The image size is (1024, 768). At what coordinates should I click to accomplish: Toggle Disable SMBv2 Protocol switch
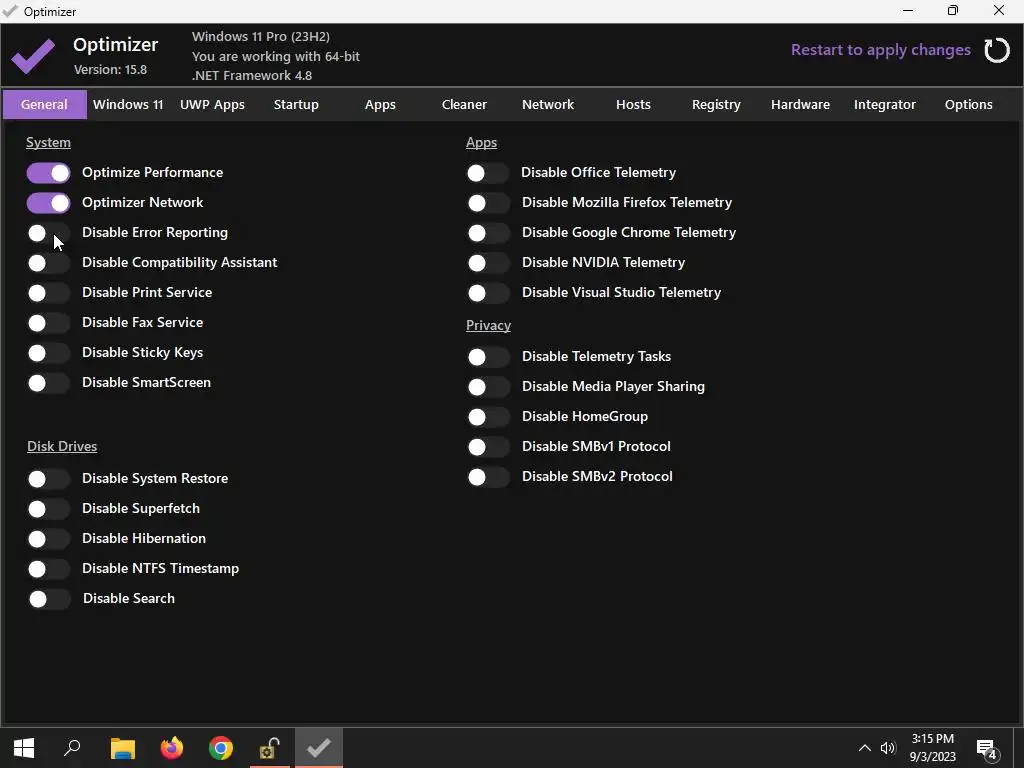tap(488, 477)
